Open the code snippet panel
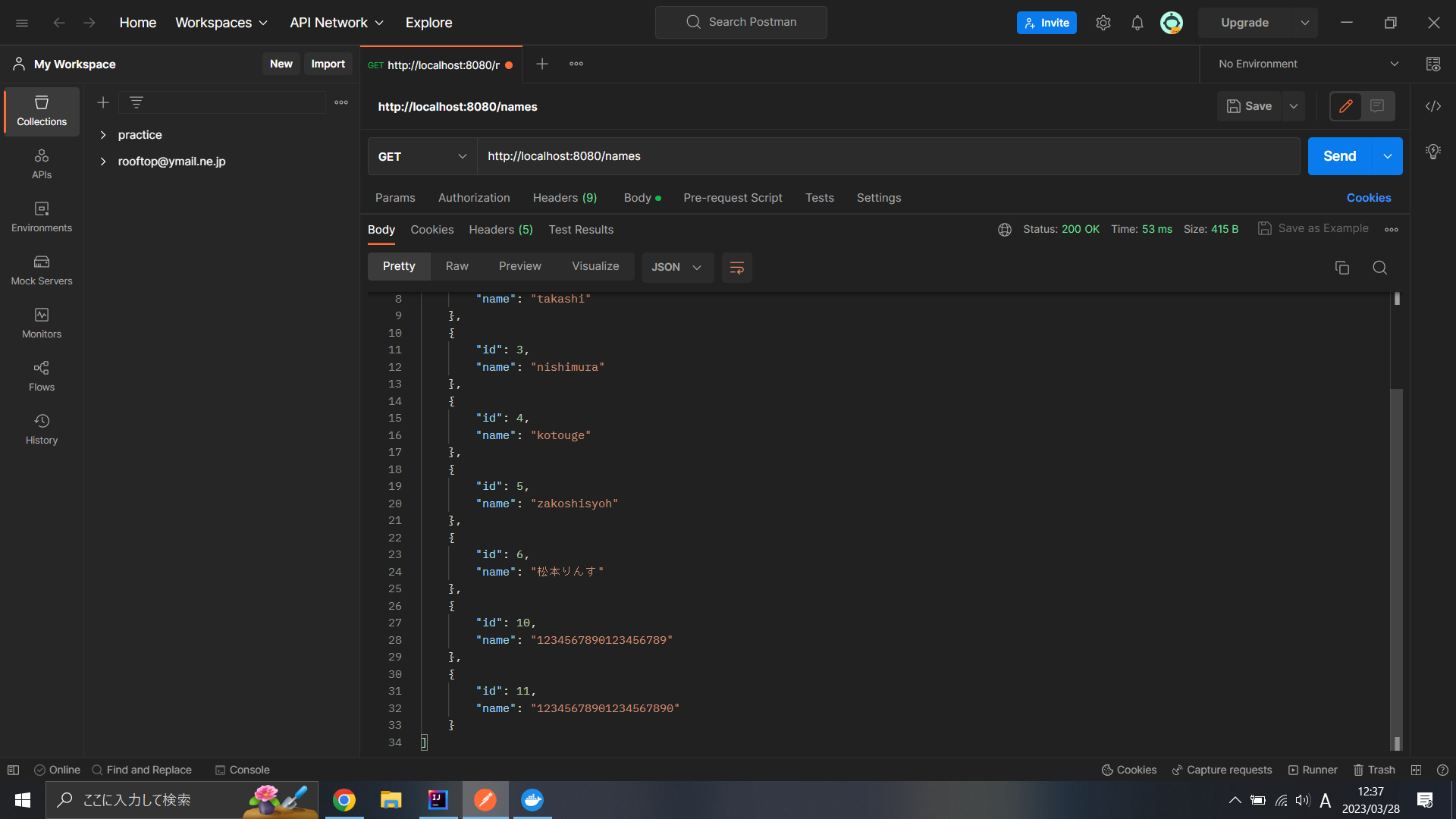Screen dimensions: 1456x819 point(1433,106)
